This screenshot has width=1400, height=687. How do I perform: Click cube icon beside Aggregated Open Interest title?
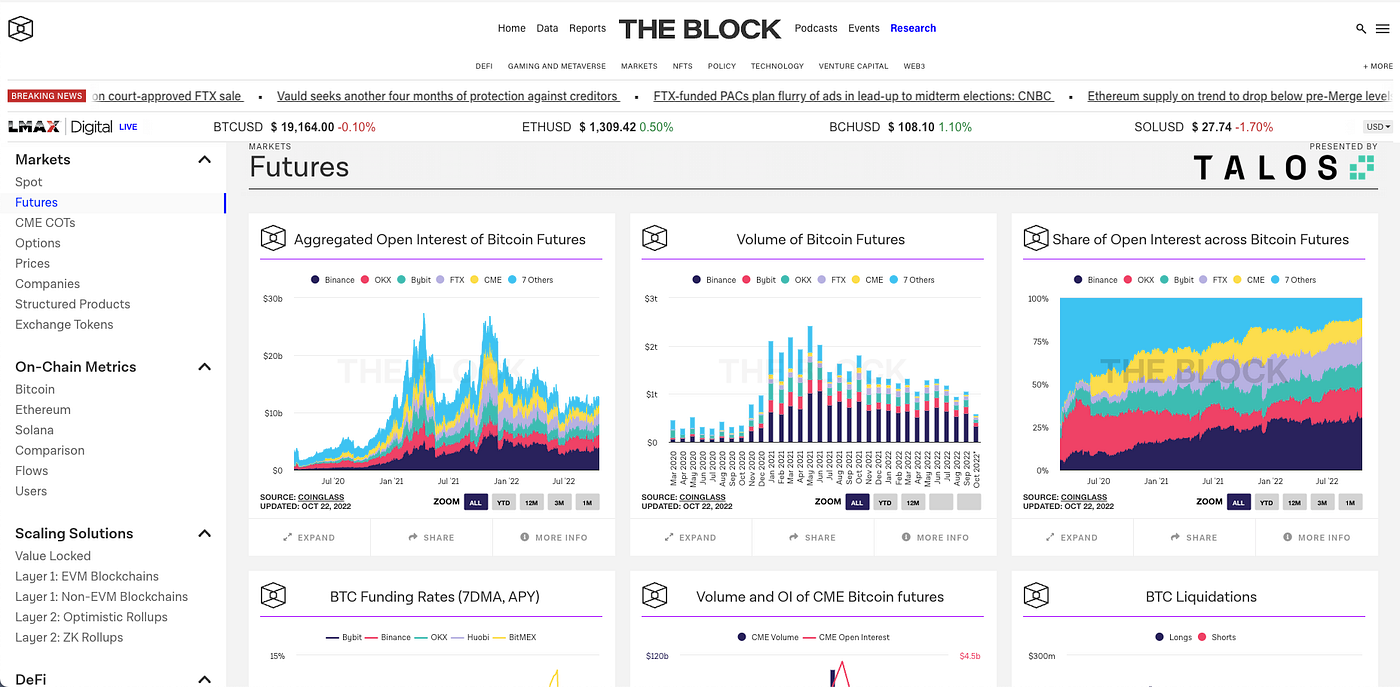click(273, 239)
